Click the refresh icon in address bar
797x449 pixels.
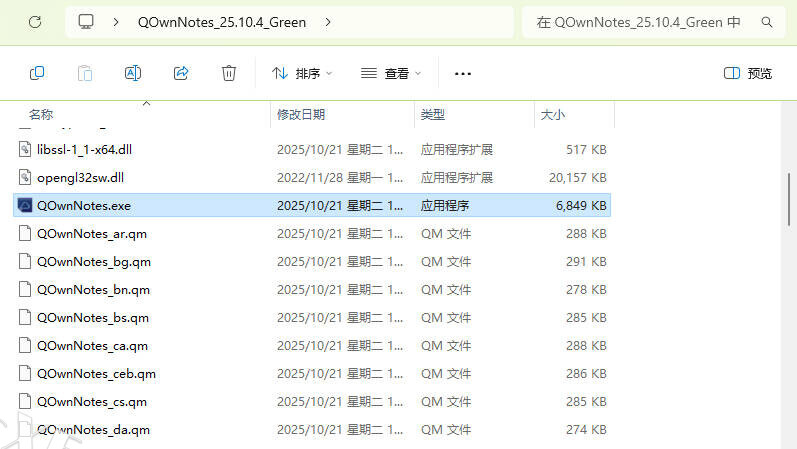[35, 21]
